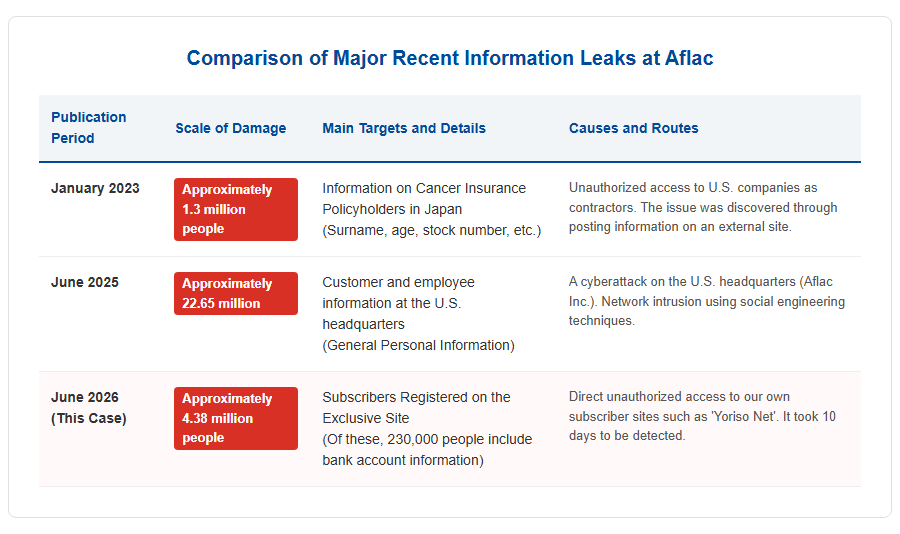Select the Scale of Damage column header
This screenshot has width=900, height=534.
[230, 128]
